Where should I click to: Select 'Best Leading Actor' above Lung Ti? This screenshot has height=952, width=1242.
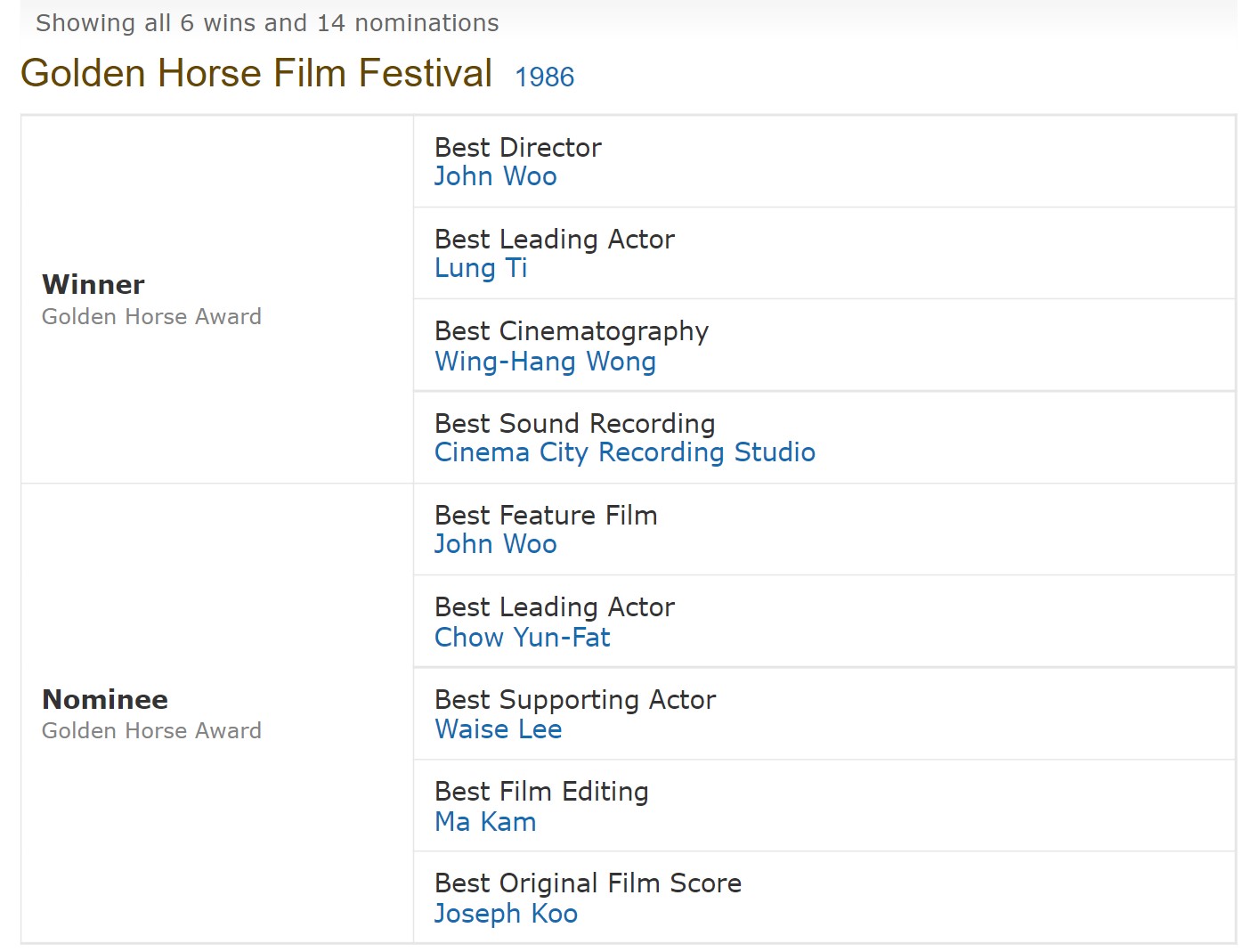pos(555,240)
